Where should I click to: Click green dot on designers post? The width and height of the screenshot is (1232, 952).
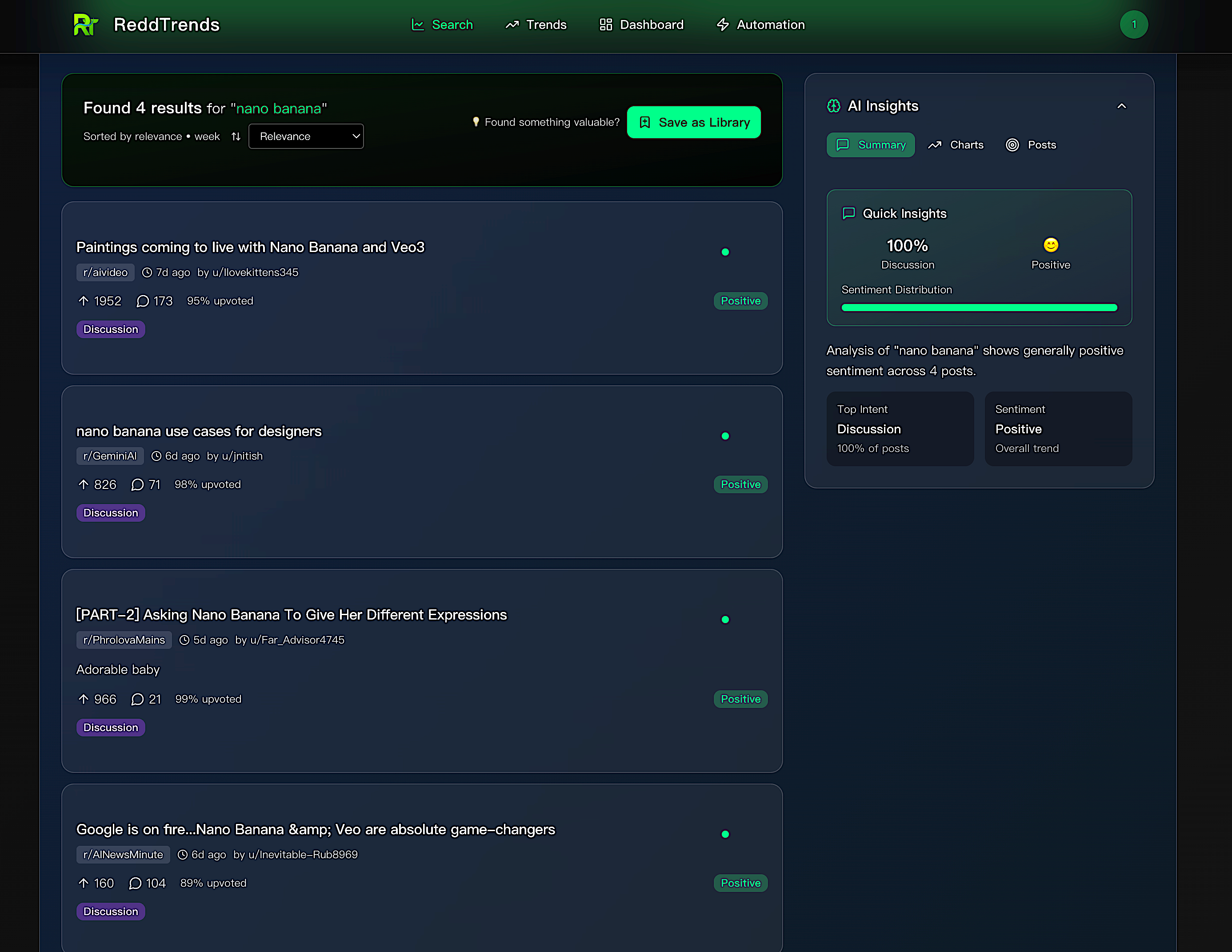[725, 436]
